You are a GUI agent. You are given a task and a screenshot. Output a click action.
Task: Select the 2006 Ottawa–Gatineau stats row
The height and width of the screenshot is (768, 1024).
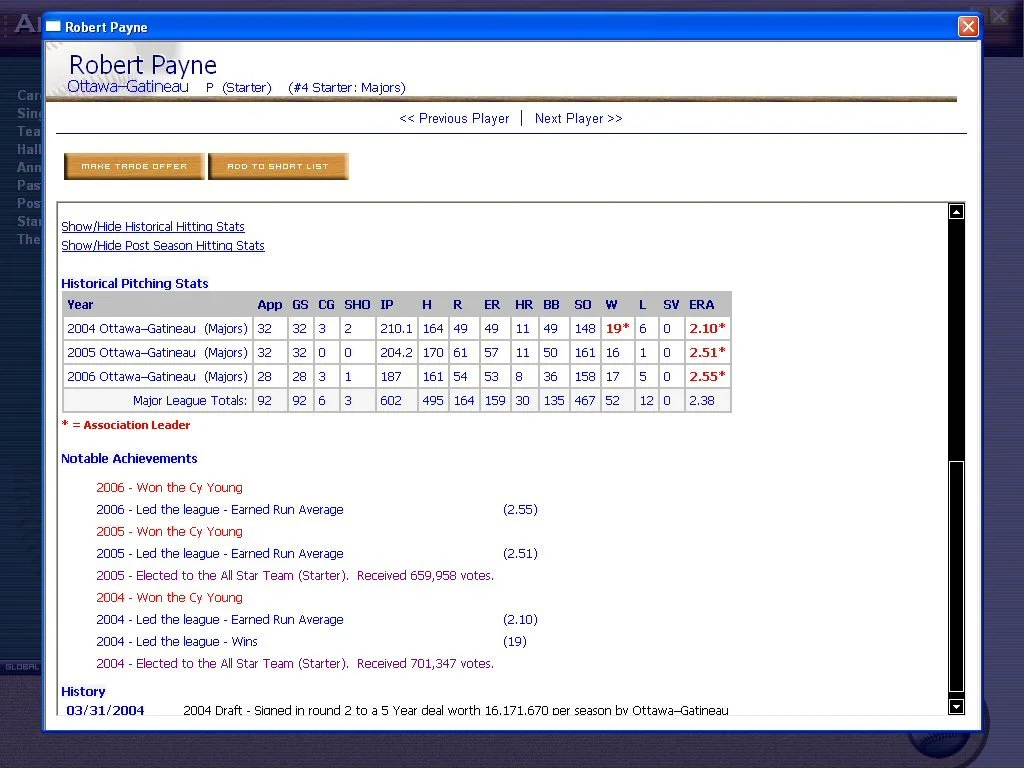157,377
